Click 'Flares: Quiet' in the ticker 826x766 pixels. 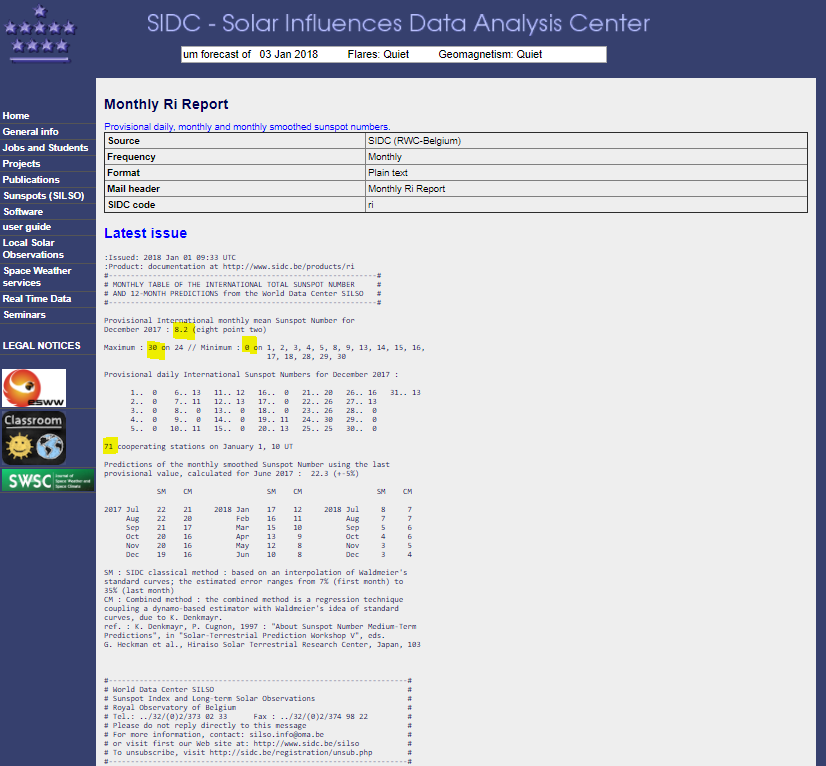pos(378,54)
